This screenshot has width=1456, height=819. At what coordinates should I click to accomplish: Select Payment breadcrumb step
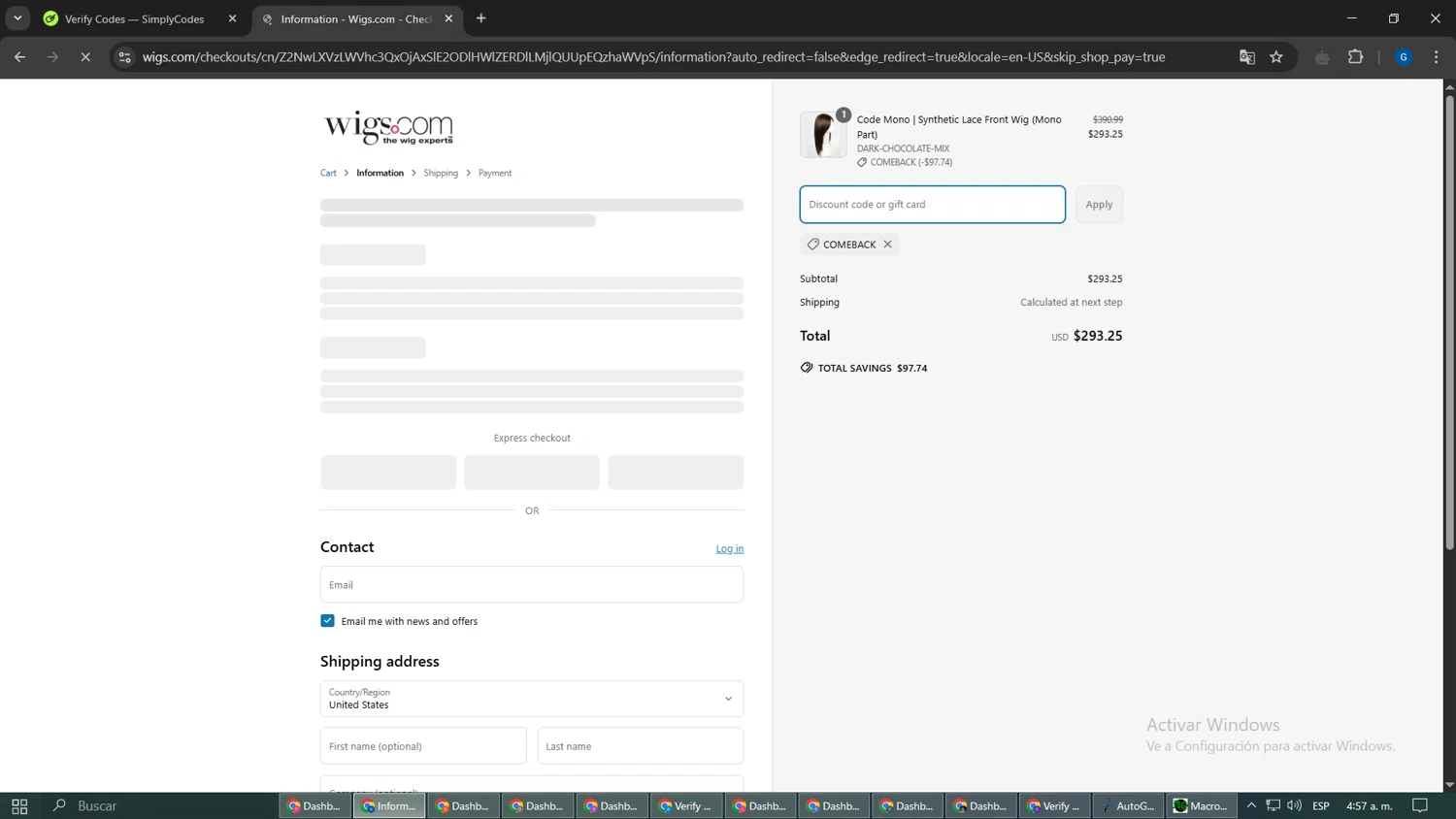494,173
